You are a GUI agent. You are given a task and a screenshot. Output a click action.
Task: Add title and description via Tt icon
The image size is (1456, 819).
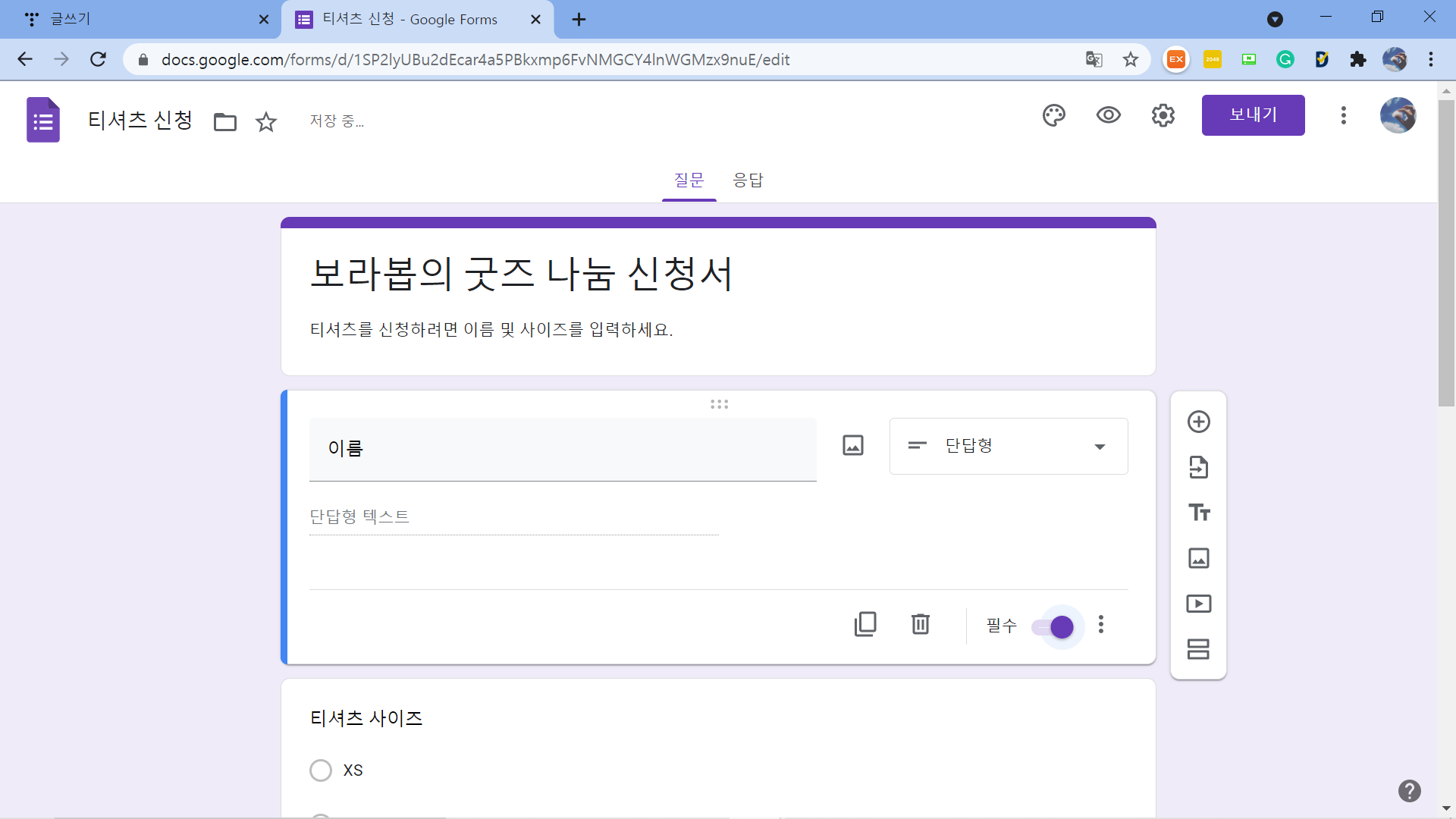(x=1198, y=513)
